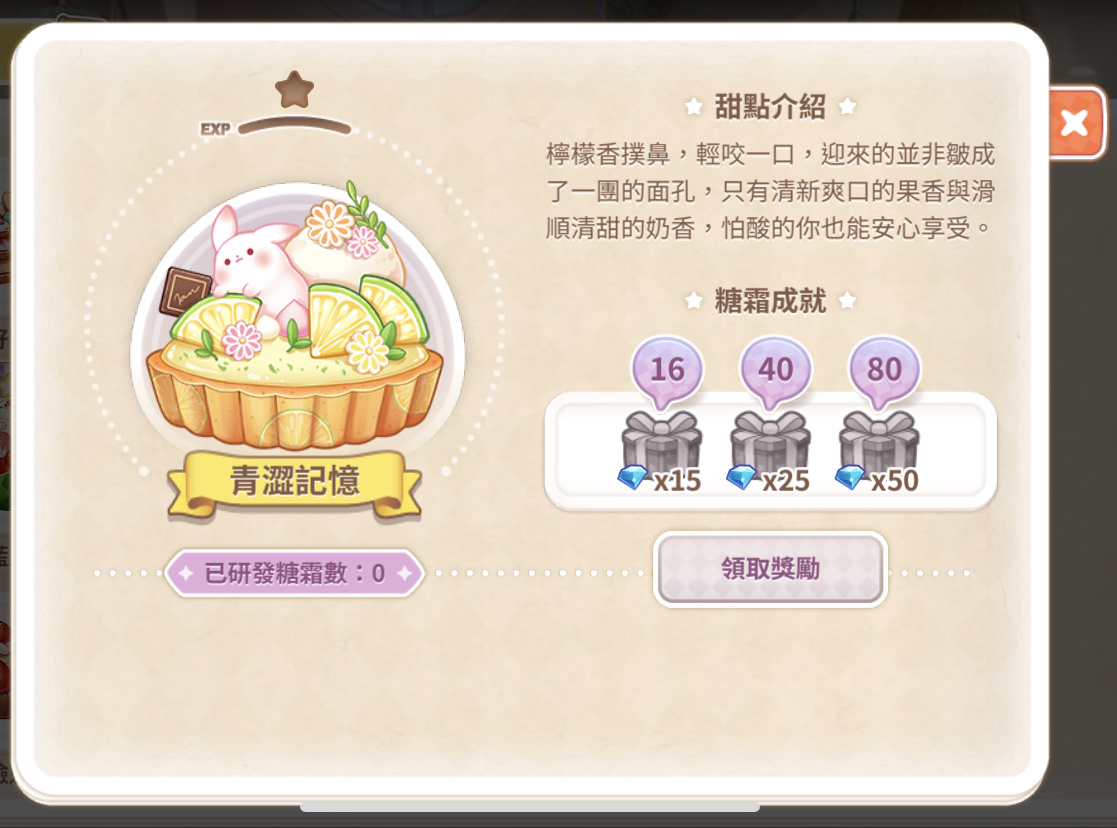Click the 青澀記憶 name ribbon

294,481
